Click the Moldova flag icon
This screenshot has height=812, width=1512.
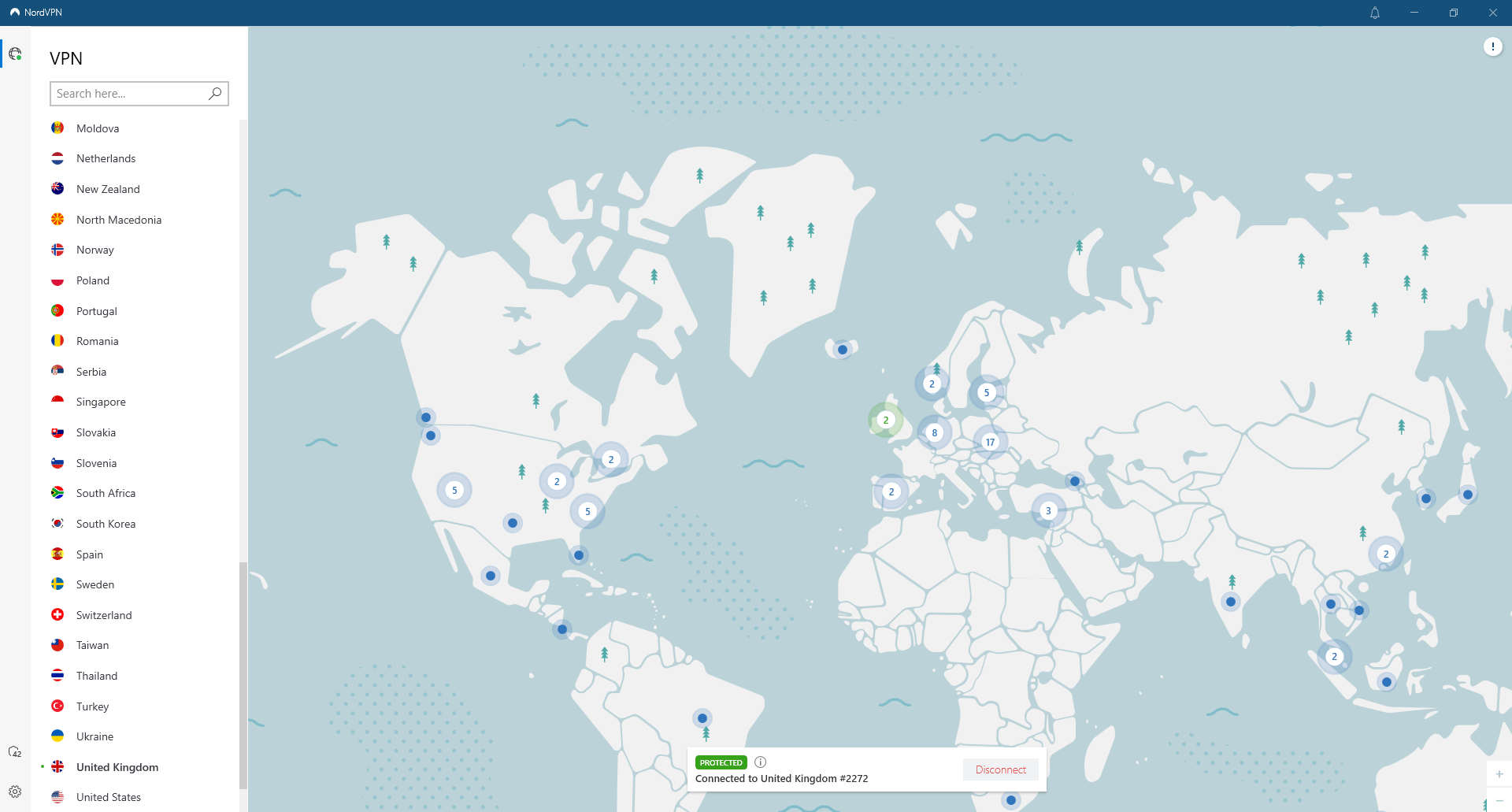coord(57,128)
